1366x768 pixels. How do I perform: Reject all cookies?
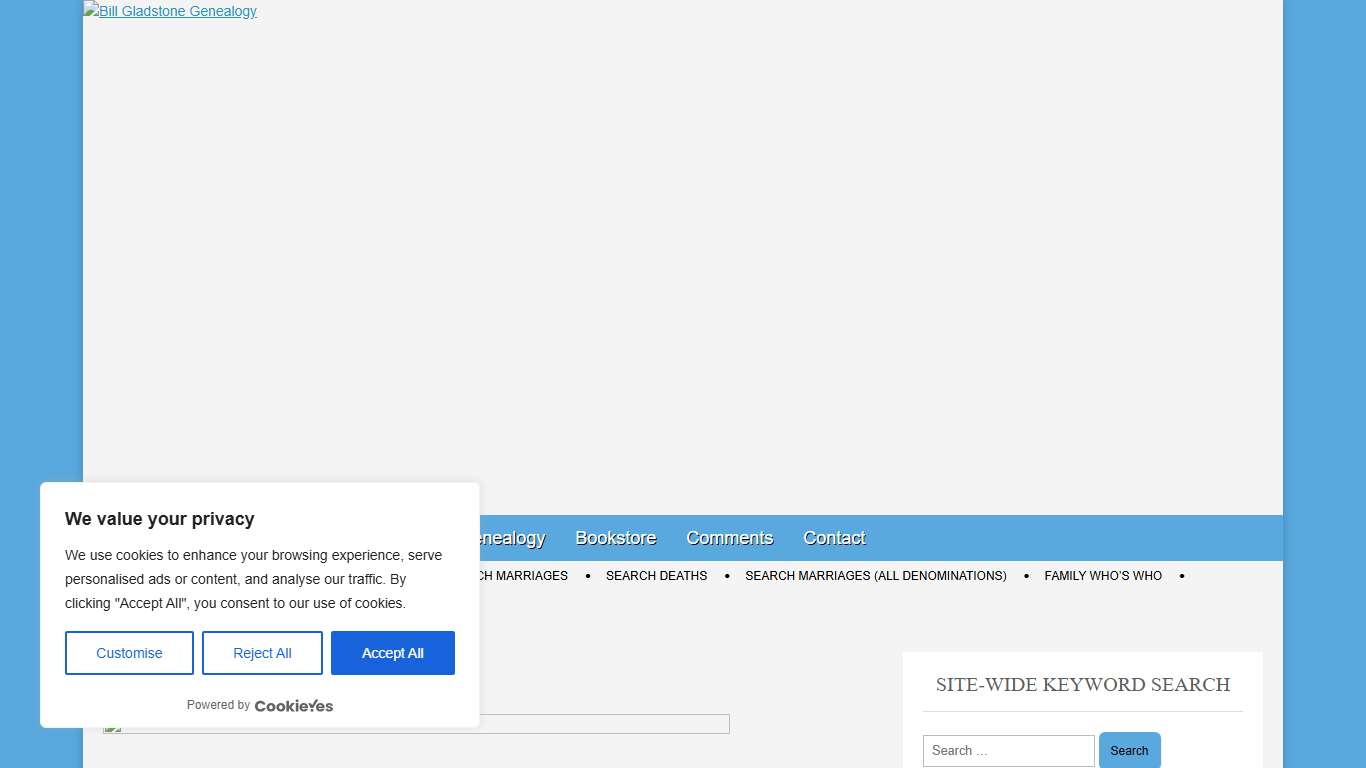[x=262, y=653]
